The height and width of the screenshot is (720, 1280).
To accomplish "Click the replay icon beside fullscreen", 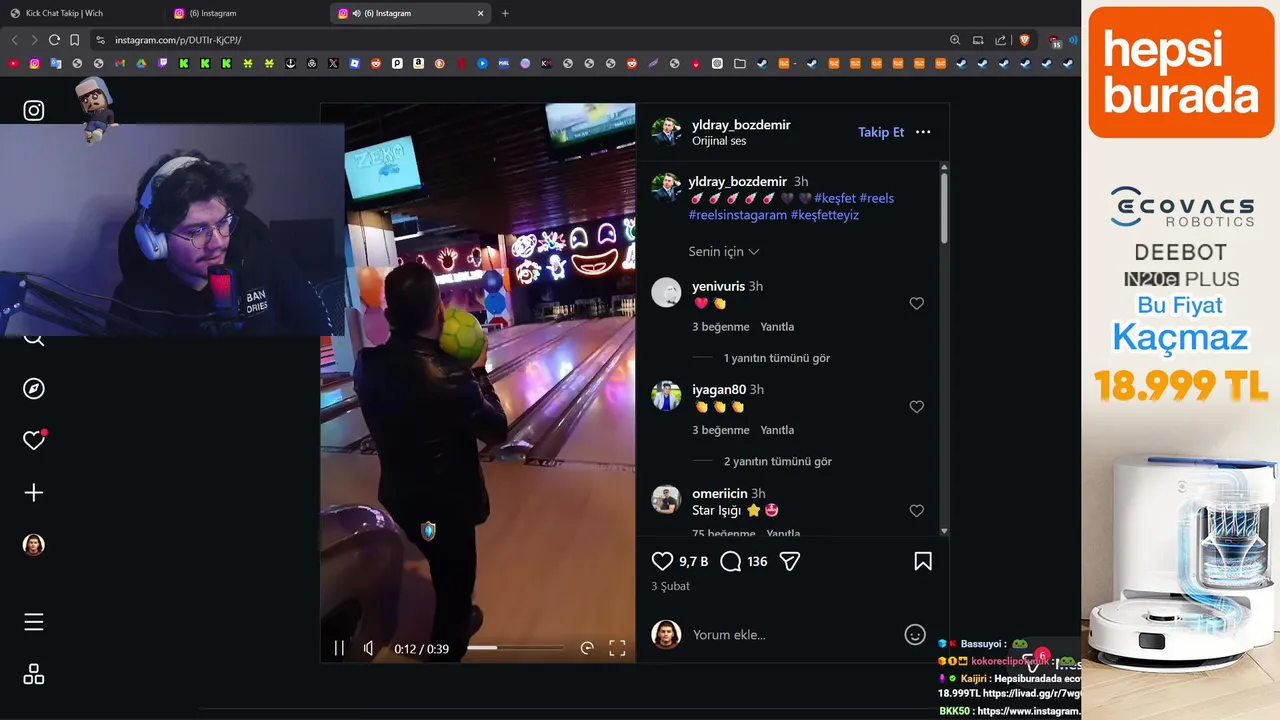I will point(587,648).
